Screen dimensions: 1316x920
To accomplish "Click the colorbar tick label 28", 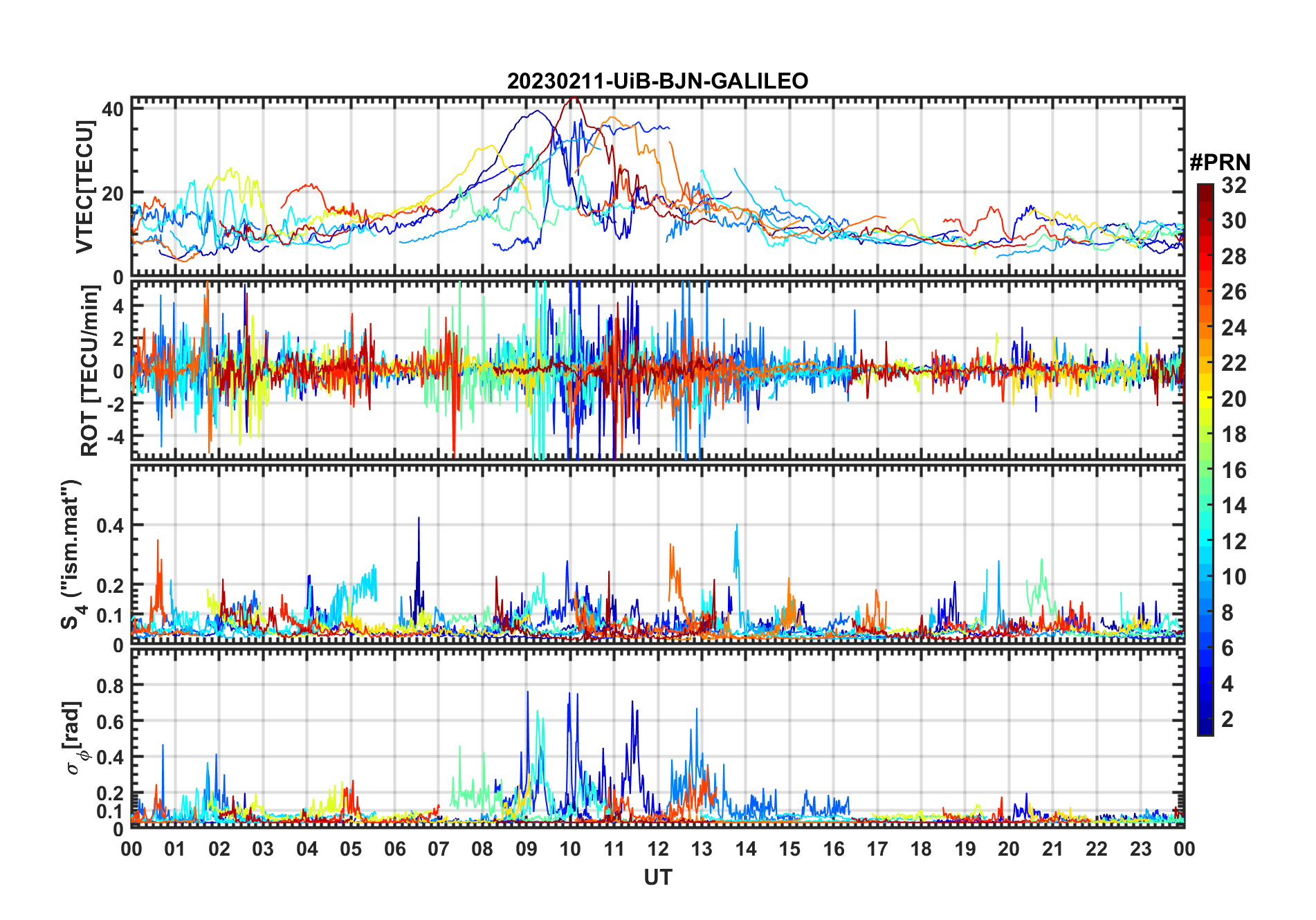I will coord(1234,256).
